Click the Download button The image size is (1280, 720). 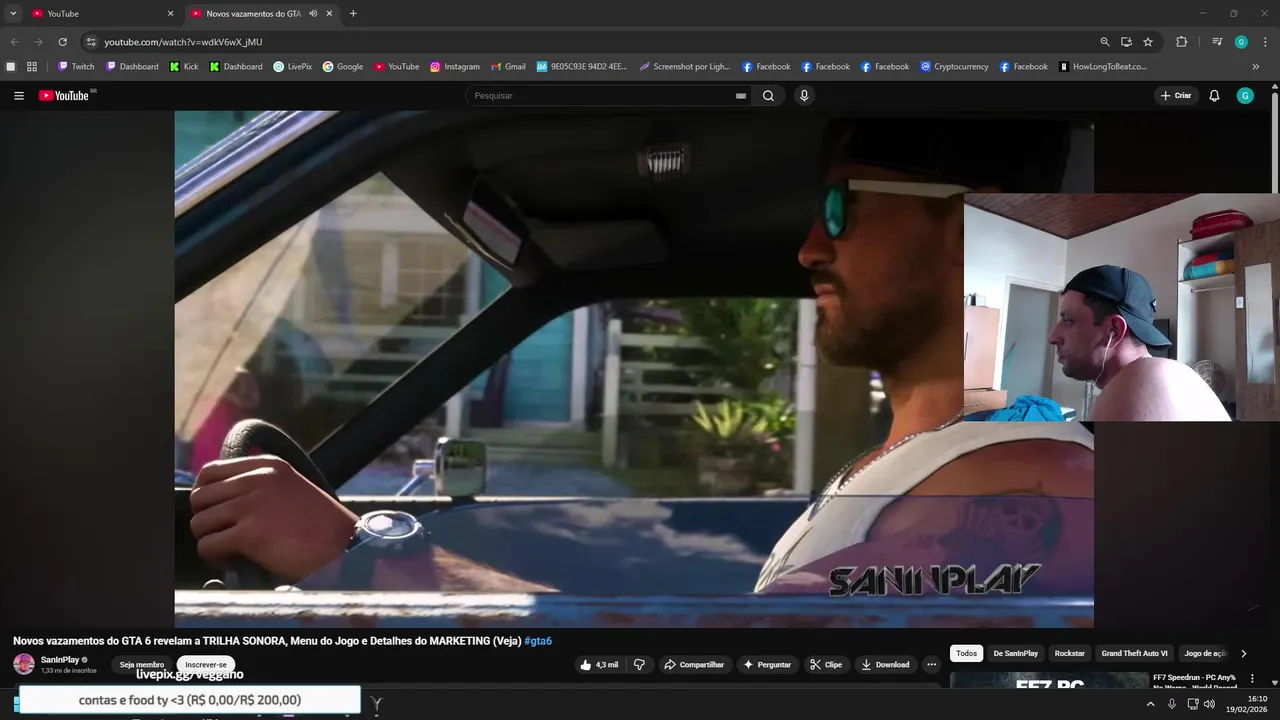[x=885, y=665]
